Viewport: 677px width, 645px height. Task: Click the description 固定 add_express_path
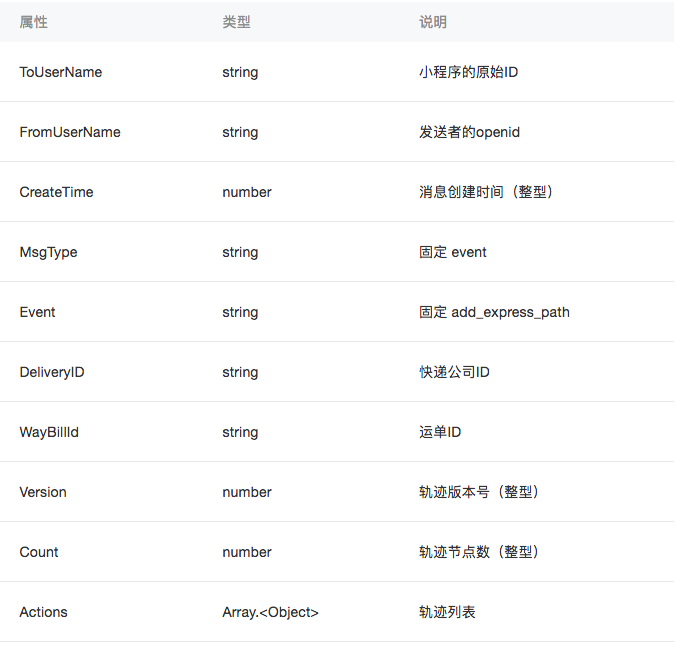(494, 312)
